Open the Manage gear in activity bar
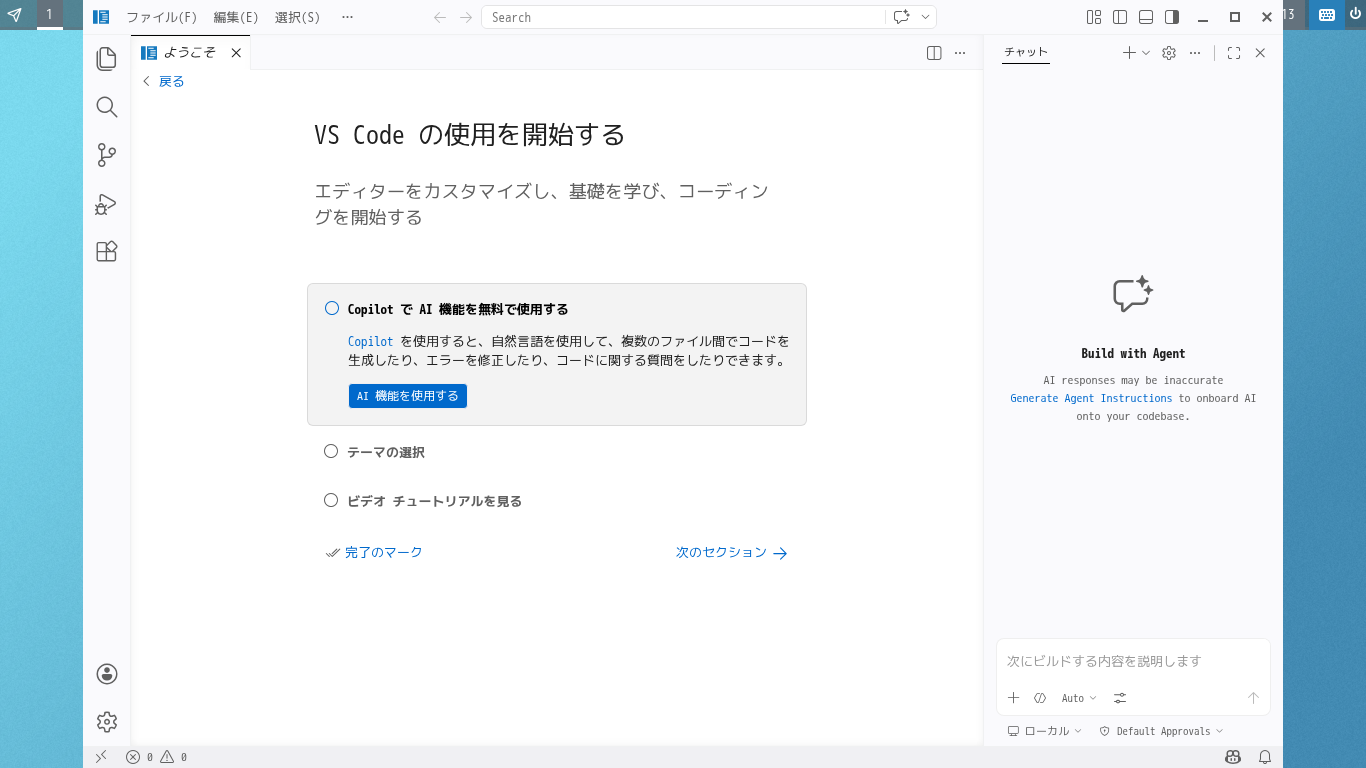 click(x=106, y=721)
